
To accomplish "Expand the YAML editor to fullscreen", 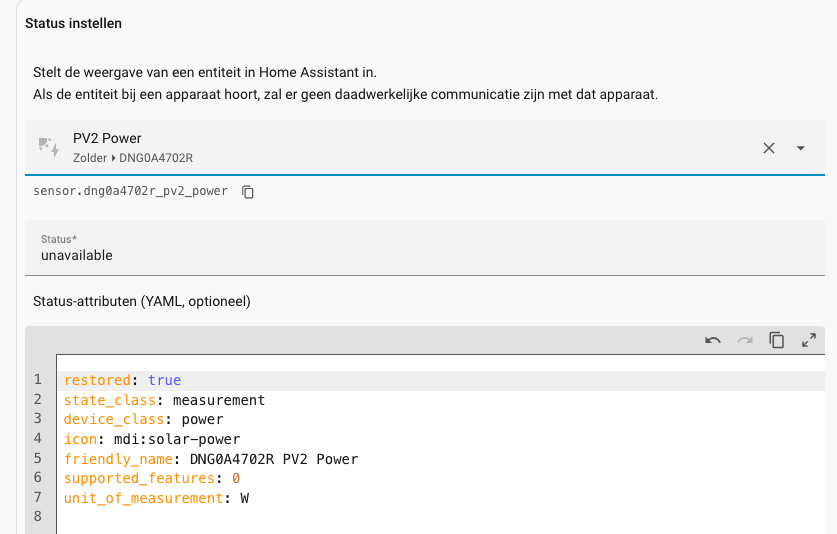I will 809,340.
